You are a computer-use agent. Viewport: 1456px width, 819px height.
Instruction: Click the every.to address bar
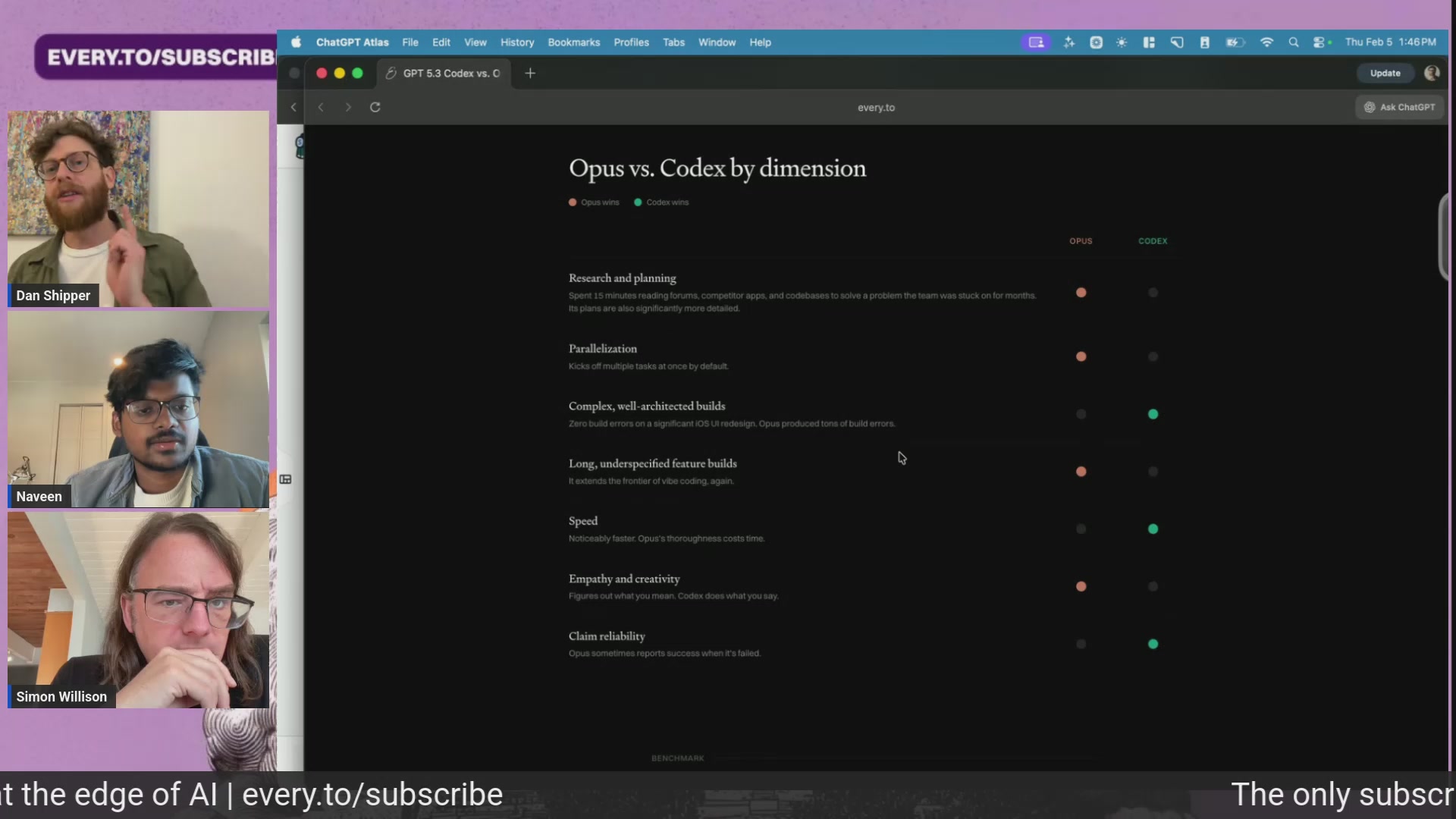[876, 107]
